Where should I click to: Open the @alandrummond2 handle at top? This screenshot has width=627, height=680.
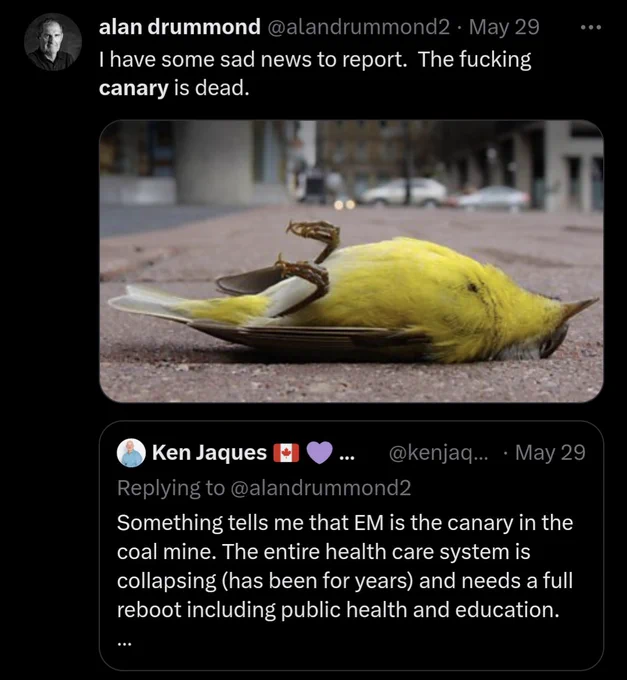pyautogui.click(x=359, y=27)
